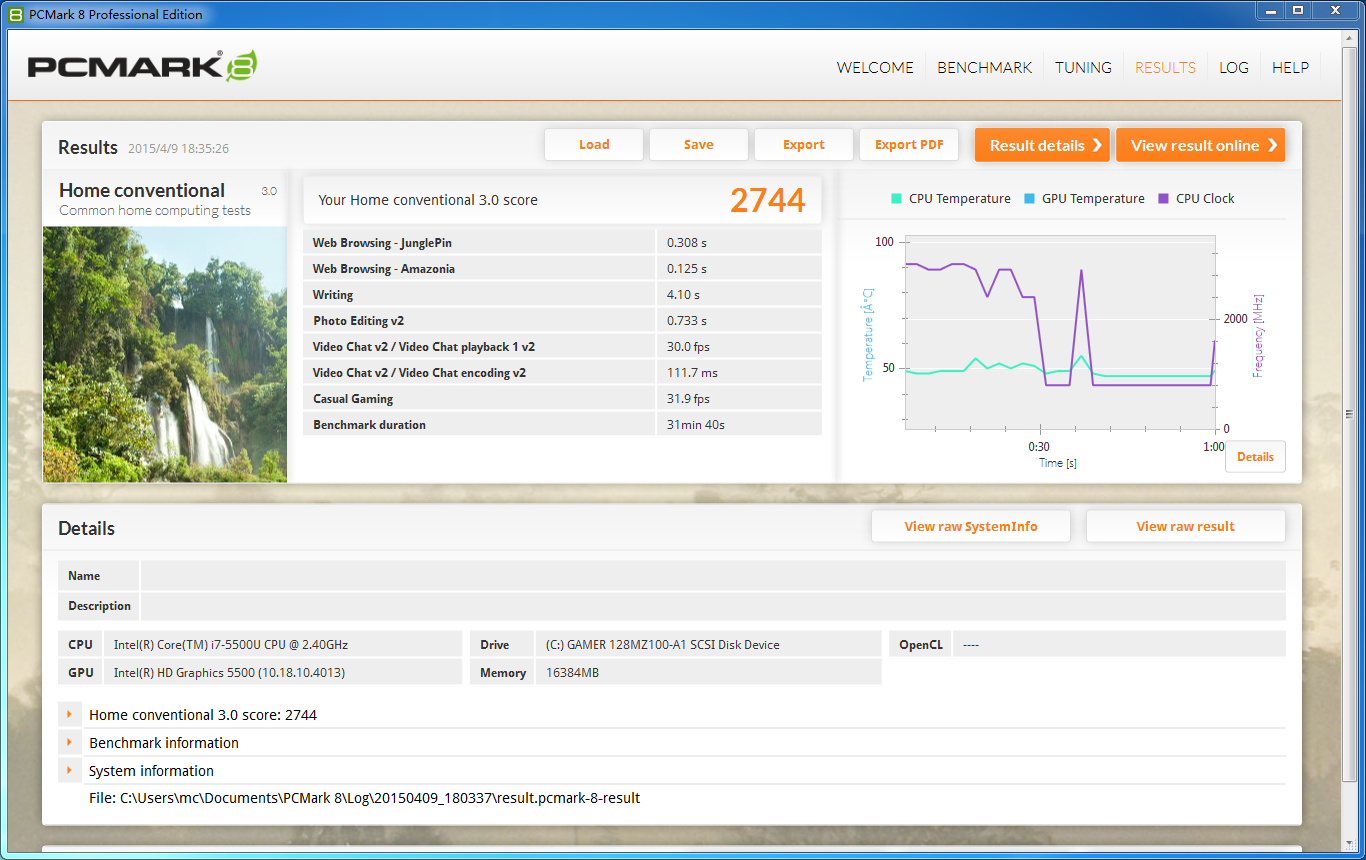Open the WELCOME tab
Screen dimensions: 1366x860
pos(875,68)
